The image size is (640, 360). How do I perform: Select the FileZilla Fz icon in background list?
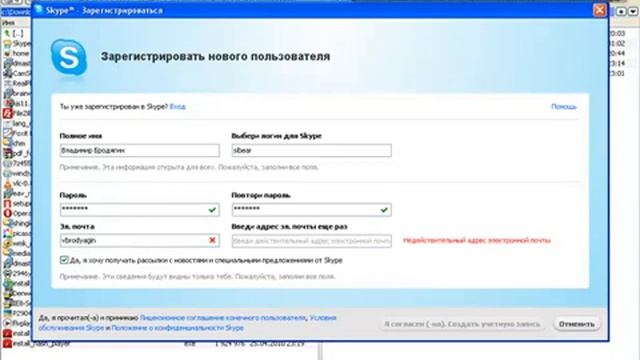pyautogui.click(x=7, y=113)
